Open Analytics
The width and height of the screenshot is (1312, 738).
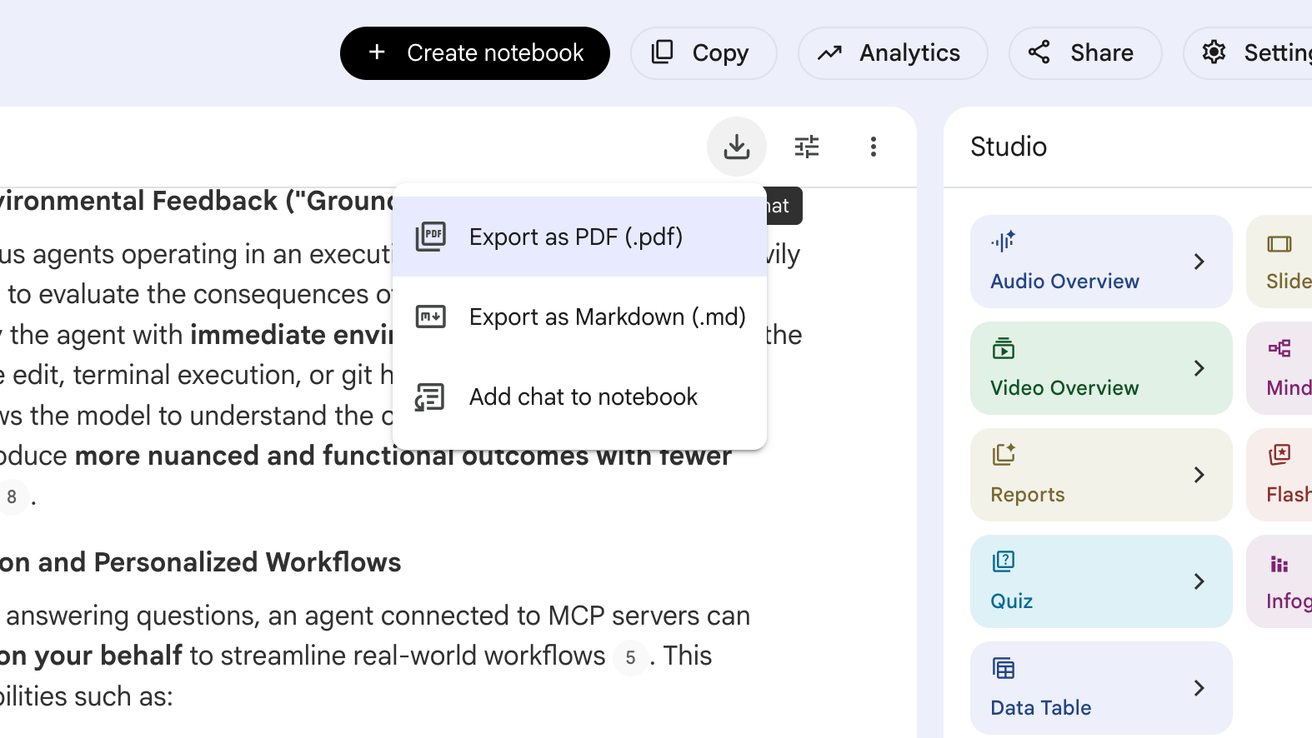pos(892,53)
